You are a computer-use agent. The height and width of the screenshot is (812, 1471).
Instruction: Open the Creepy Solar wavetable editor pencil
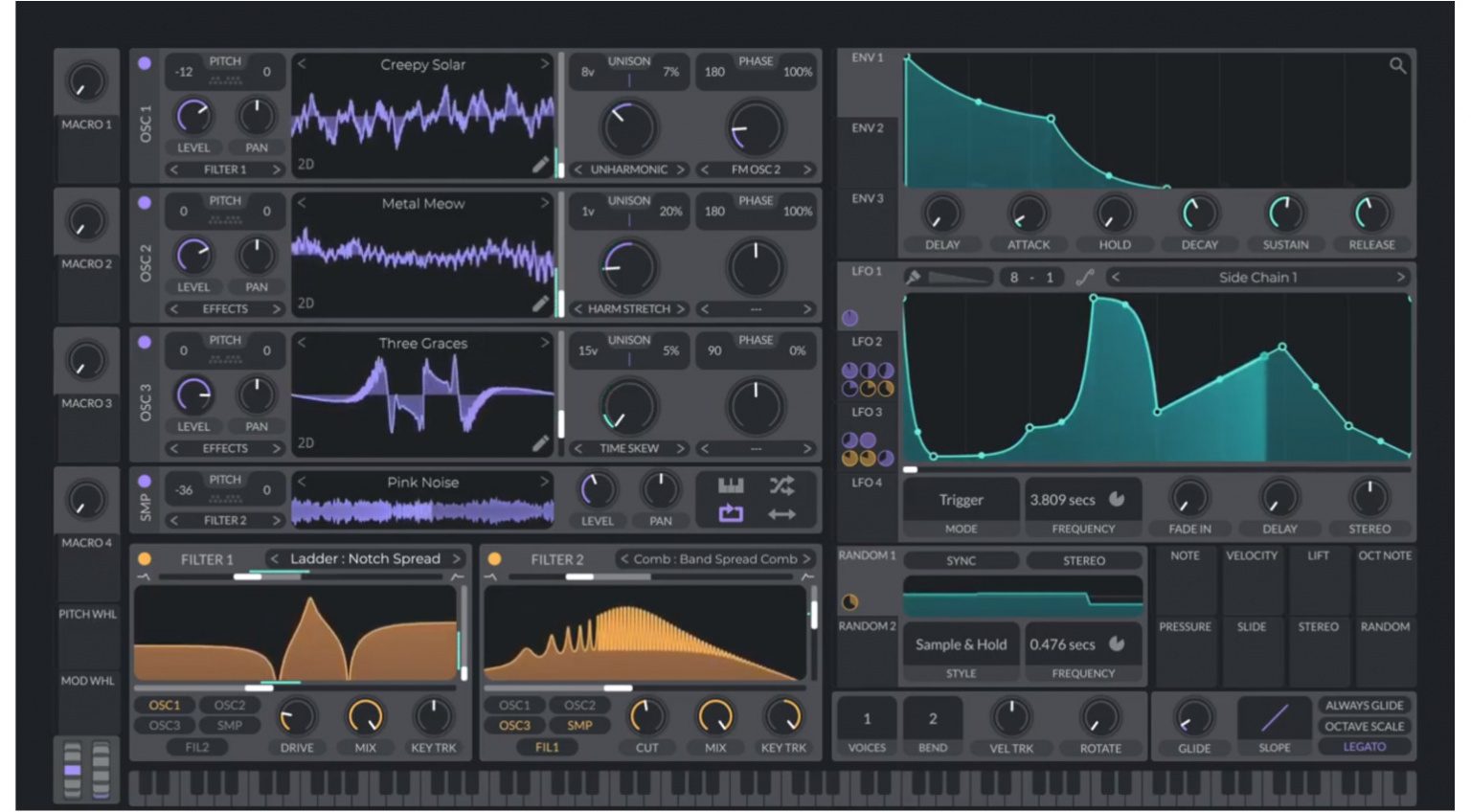[x=538, y=163]
